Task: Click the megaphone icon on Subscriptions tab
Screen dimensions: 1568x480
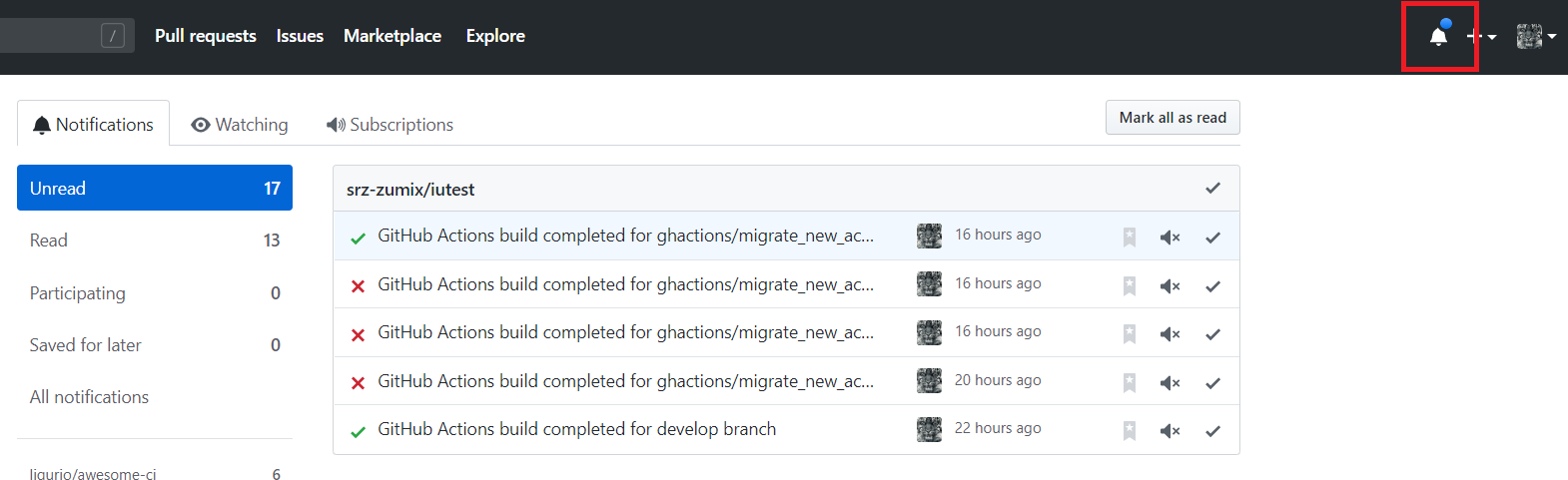Action: point(336,125)
